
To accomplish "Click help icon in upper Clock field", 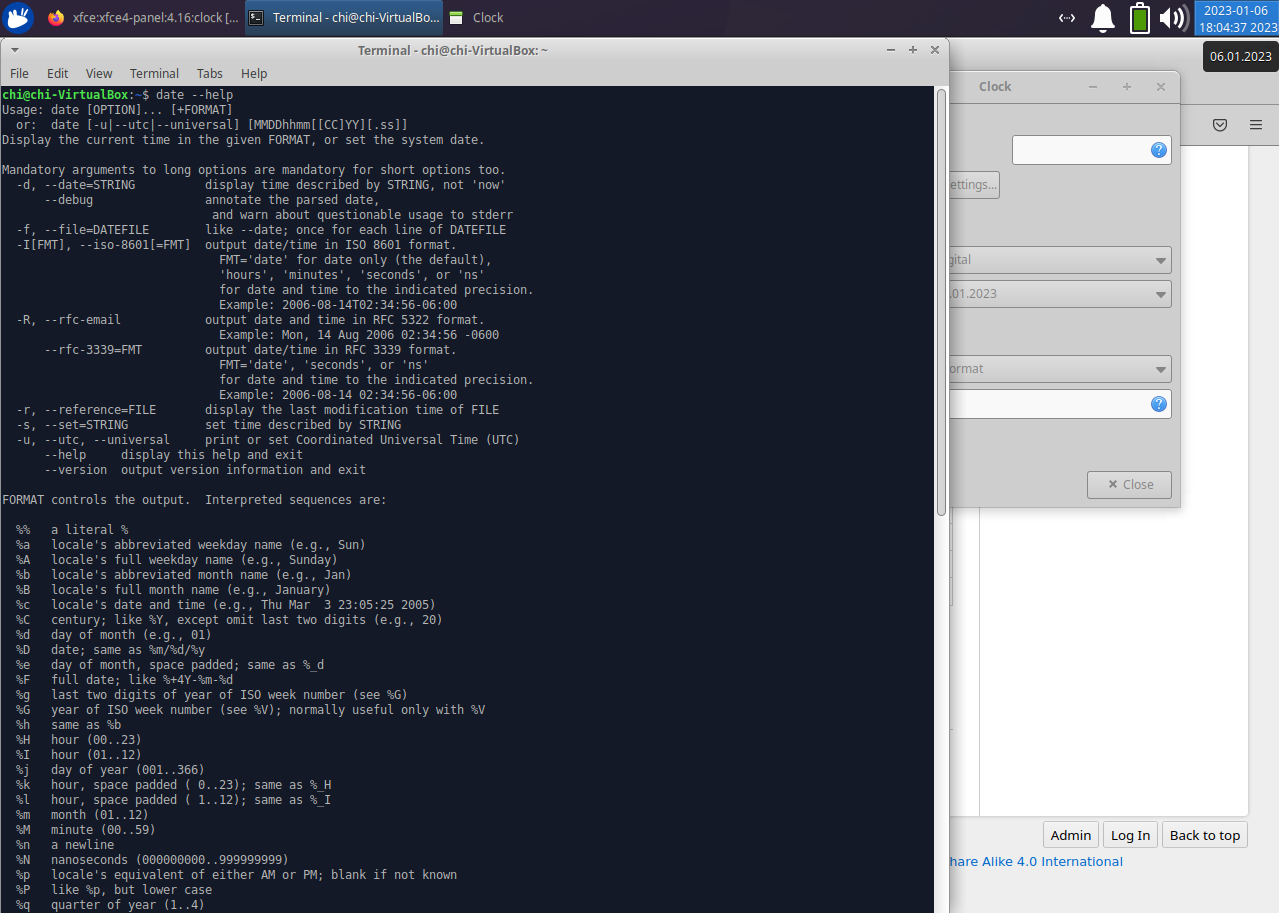I will coord(1159,150).
